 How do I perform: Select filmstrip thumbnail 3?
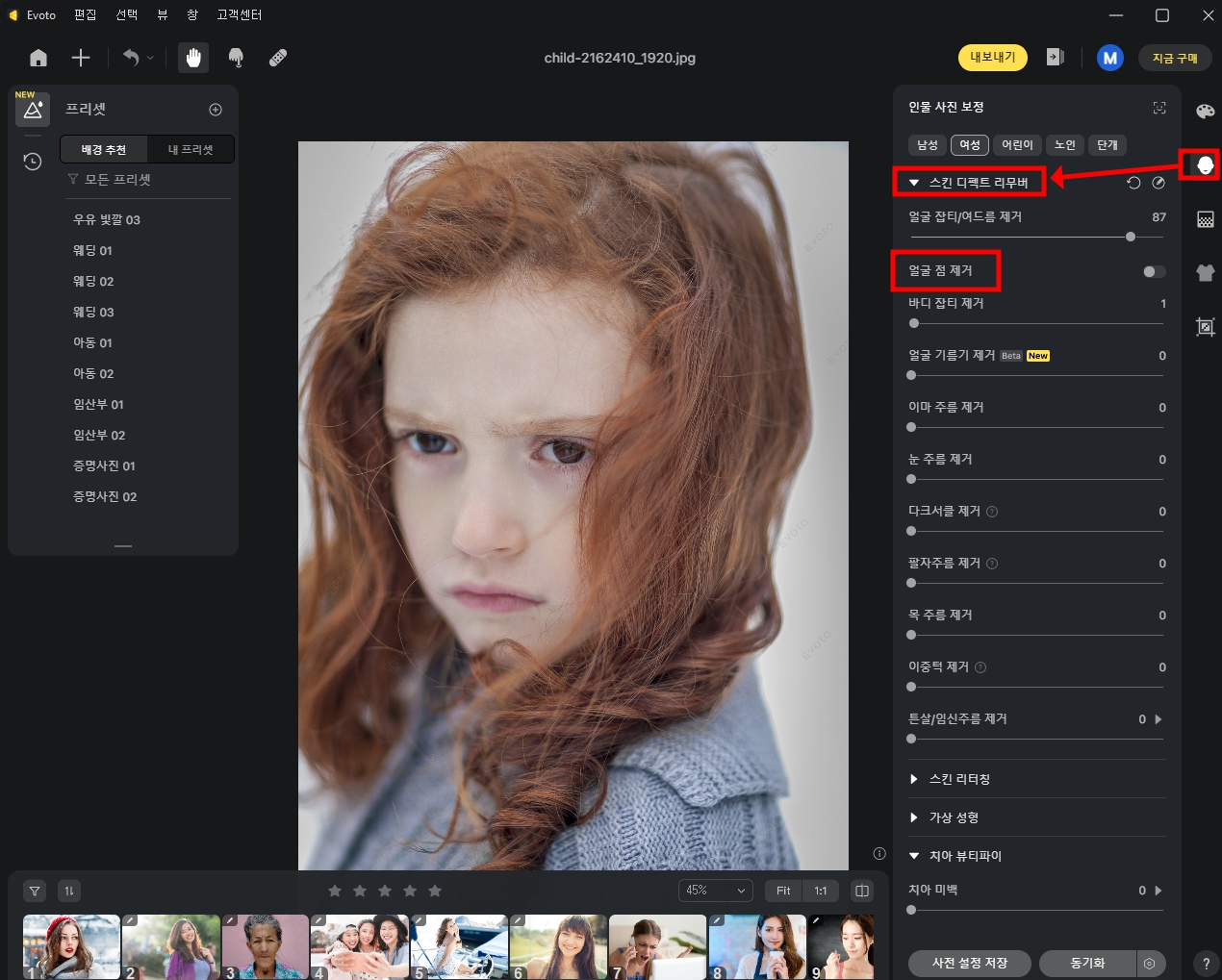click(266, 947)
